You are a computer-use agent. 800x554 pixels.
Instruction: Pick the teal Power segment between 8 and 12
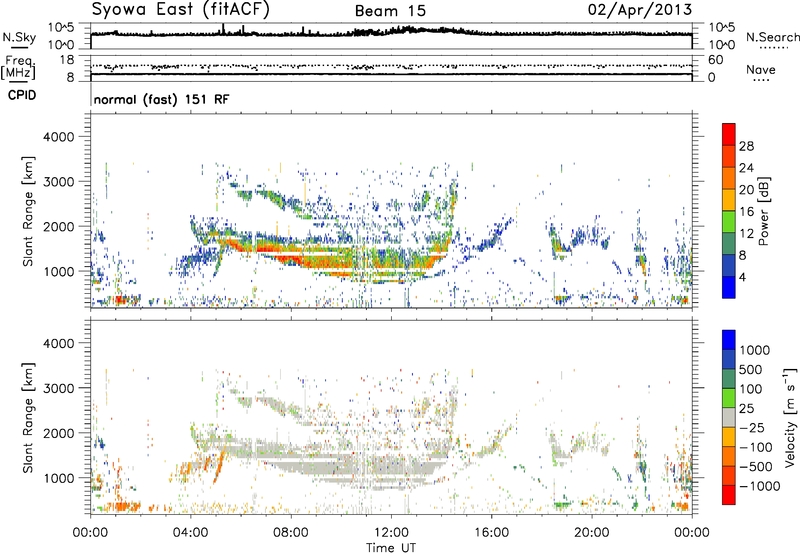(729, 243)
